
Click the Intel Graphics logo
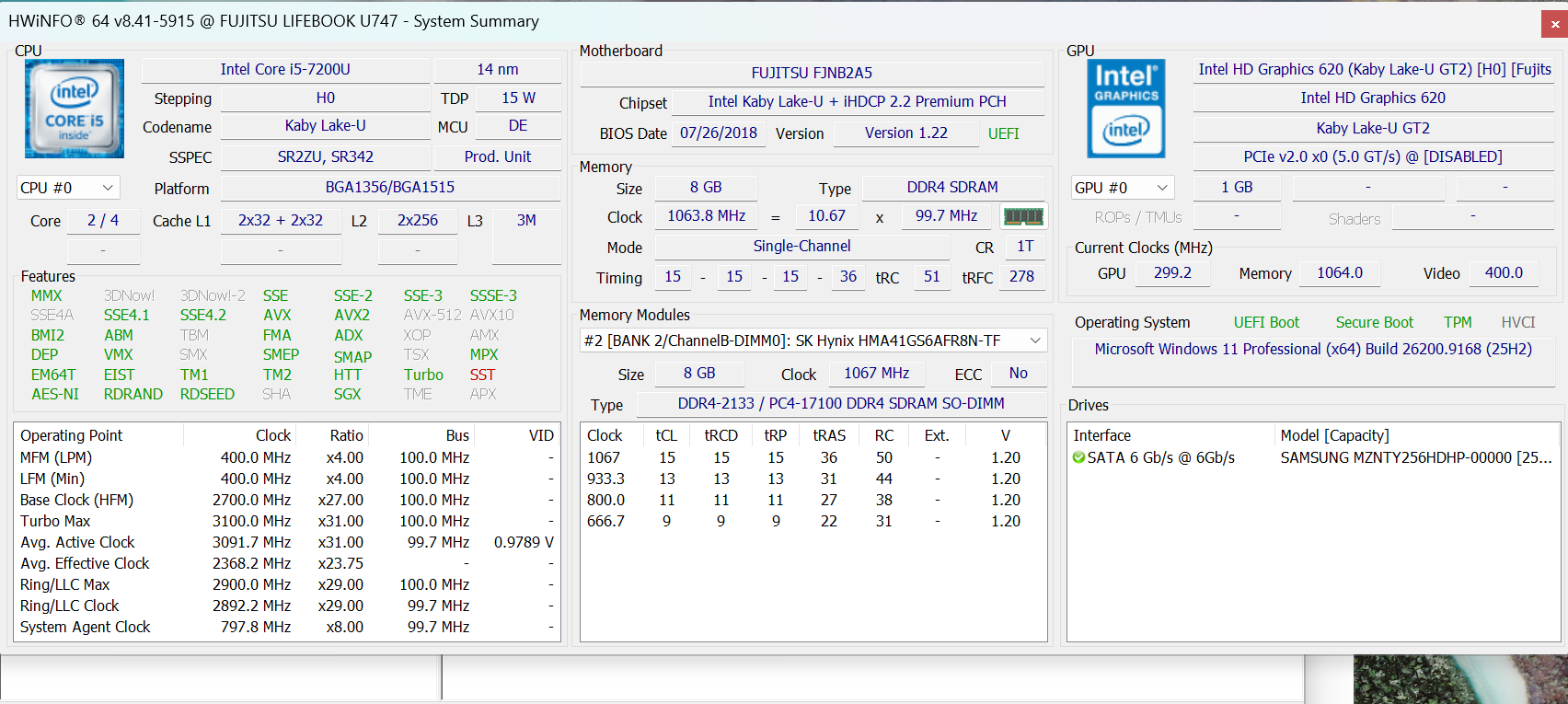[x=1126, y=109]
